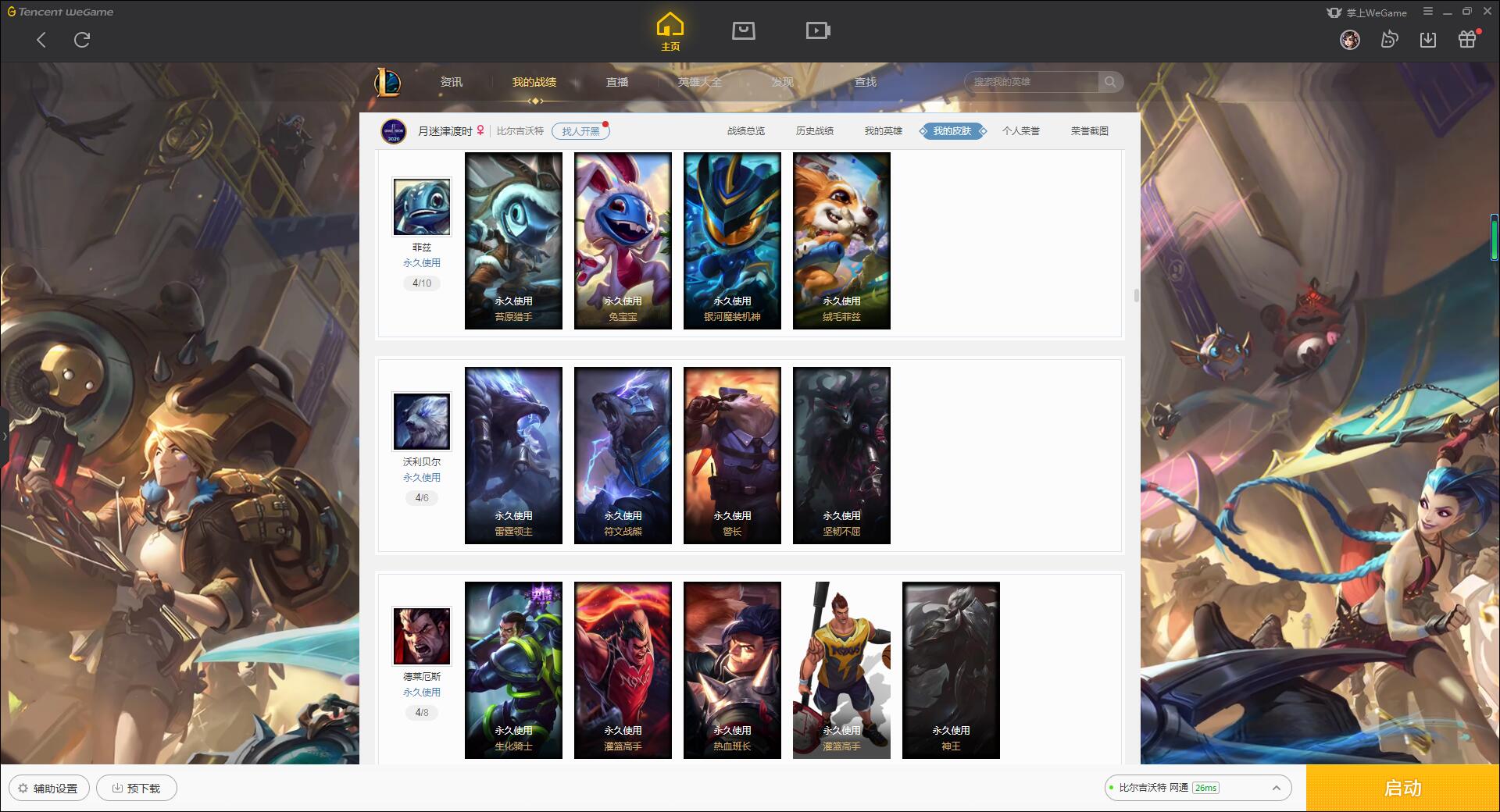1500x812 pixels.
Task: Switch to 荣誉截图 sub-tab
Action: [x=1090, y=131]
